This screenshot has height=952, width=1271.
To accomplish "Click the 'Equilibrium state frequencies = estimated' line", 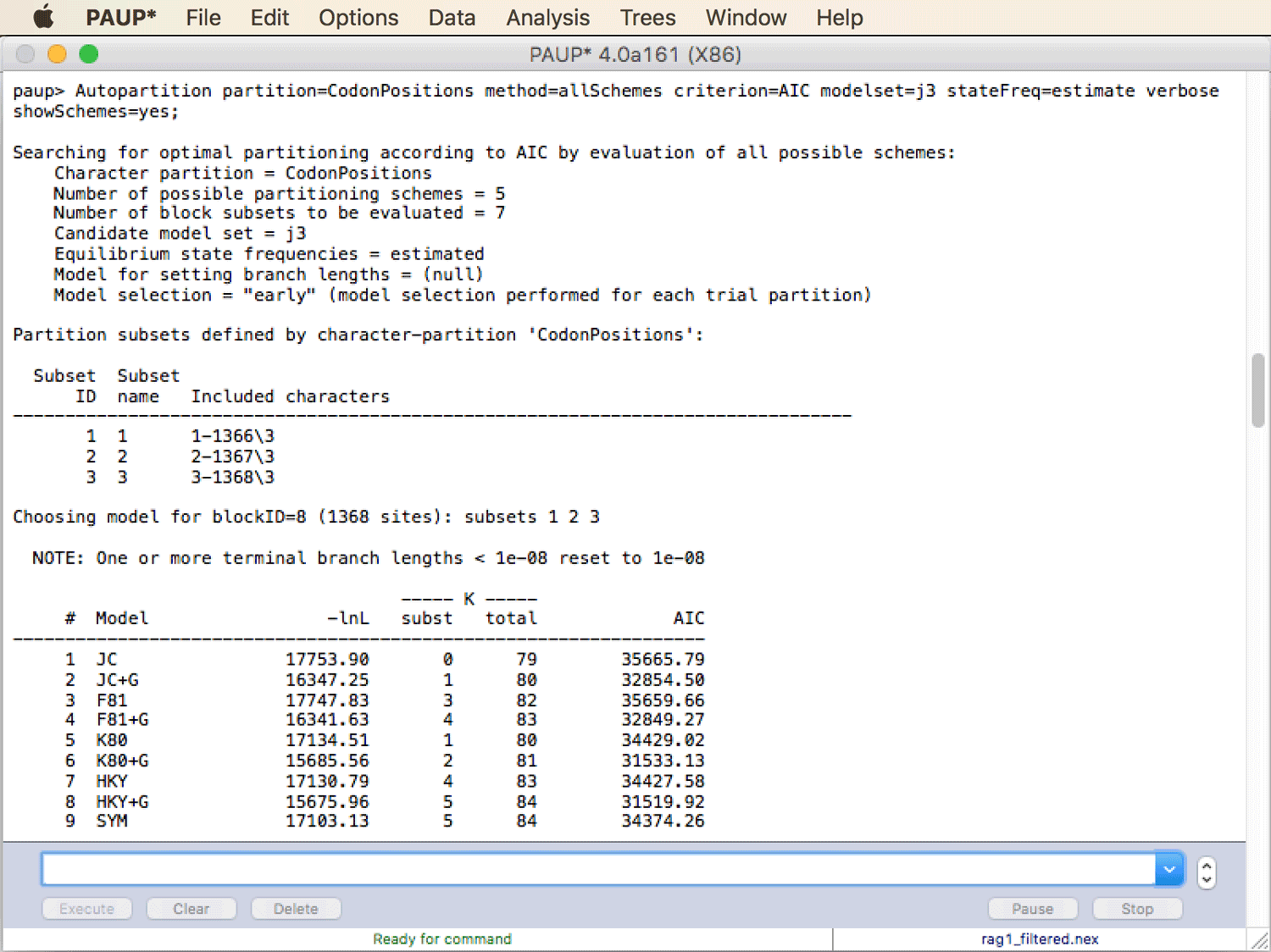I will (x=269, y=254).
